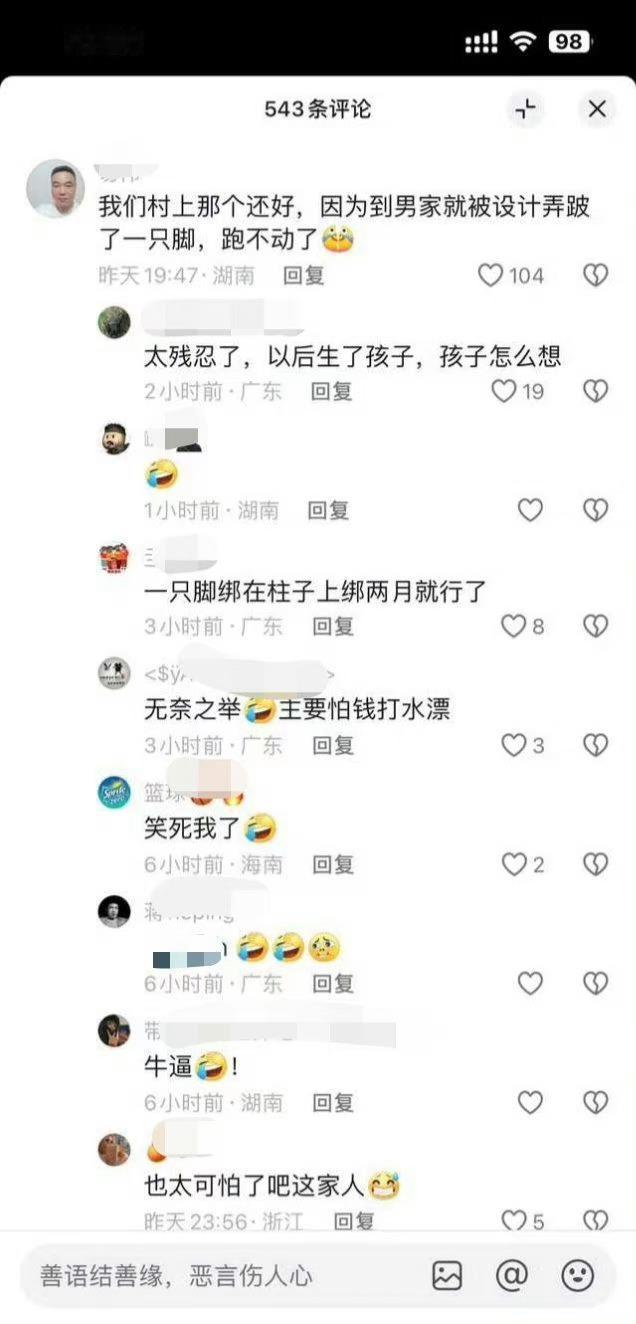
Task: Open the top commenter's profile avatar
Action: coord(55,188)
